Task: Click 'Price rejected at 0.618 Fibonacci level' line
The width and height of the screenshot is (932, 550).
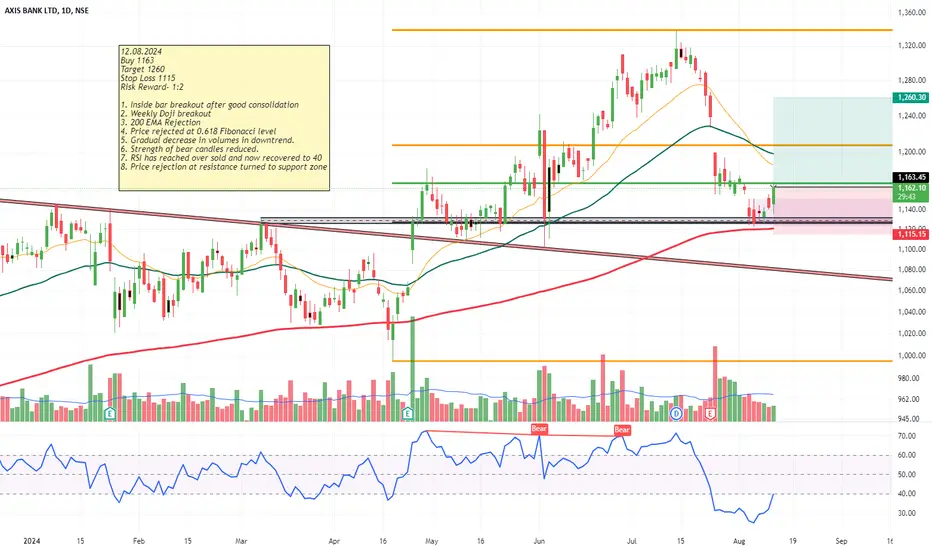Action: 199,131
